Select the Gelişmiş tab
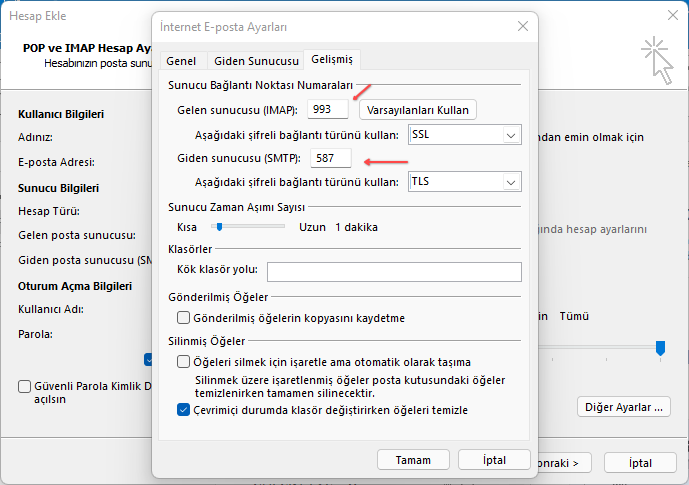The image size is (689, 485). (330, 60)
